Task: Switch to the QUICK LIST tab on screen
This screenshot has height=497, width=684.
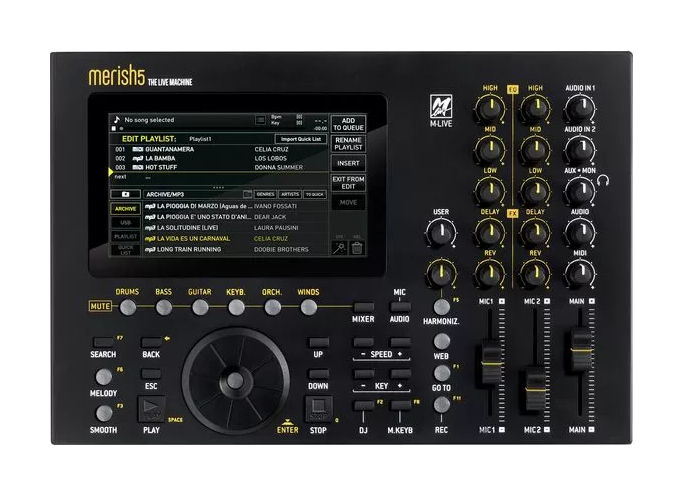Action: 126,250
